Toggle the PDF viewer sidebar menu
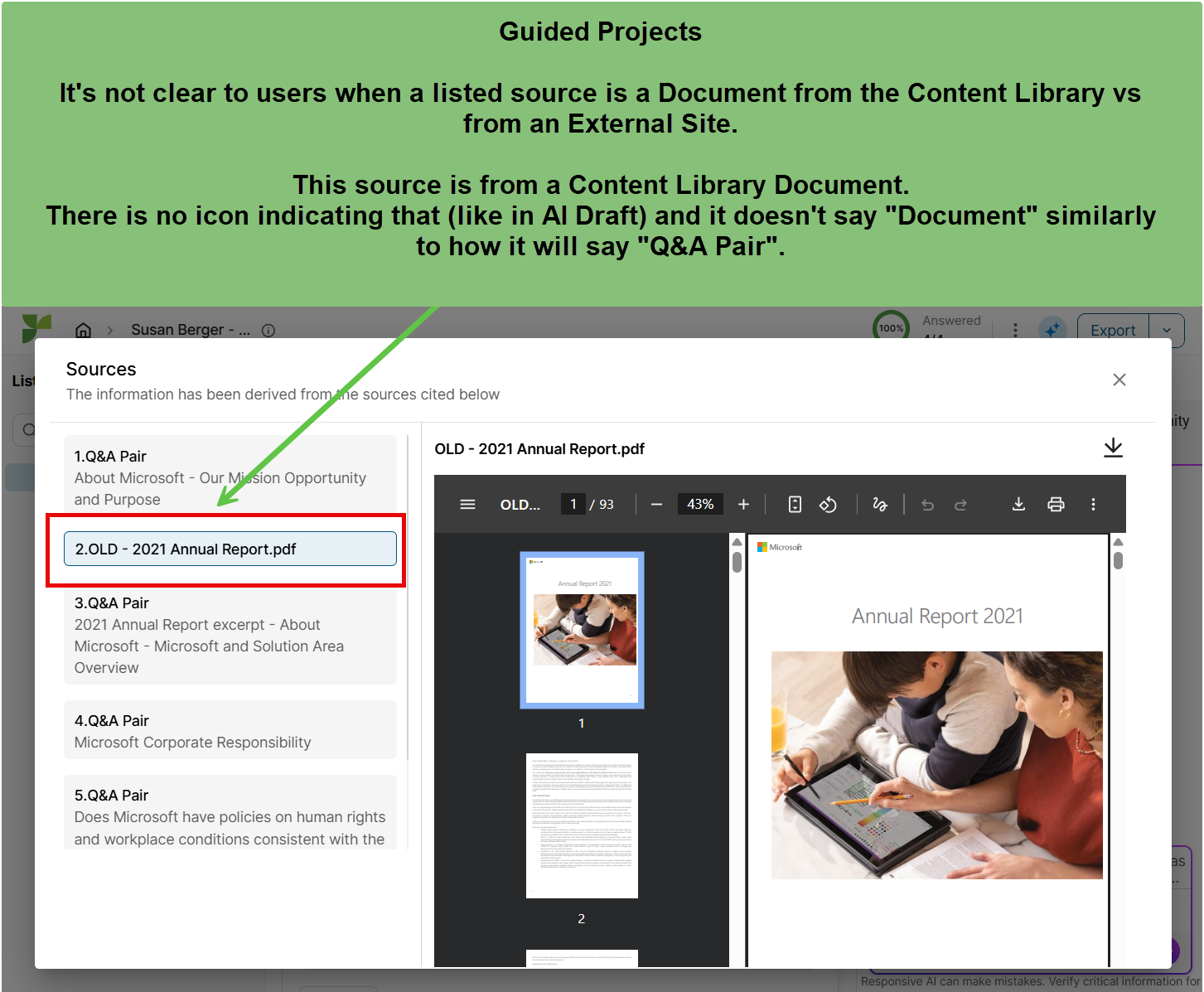This screenshot has width=1204, height=992. point(467,504)
